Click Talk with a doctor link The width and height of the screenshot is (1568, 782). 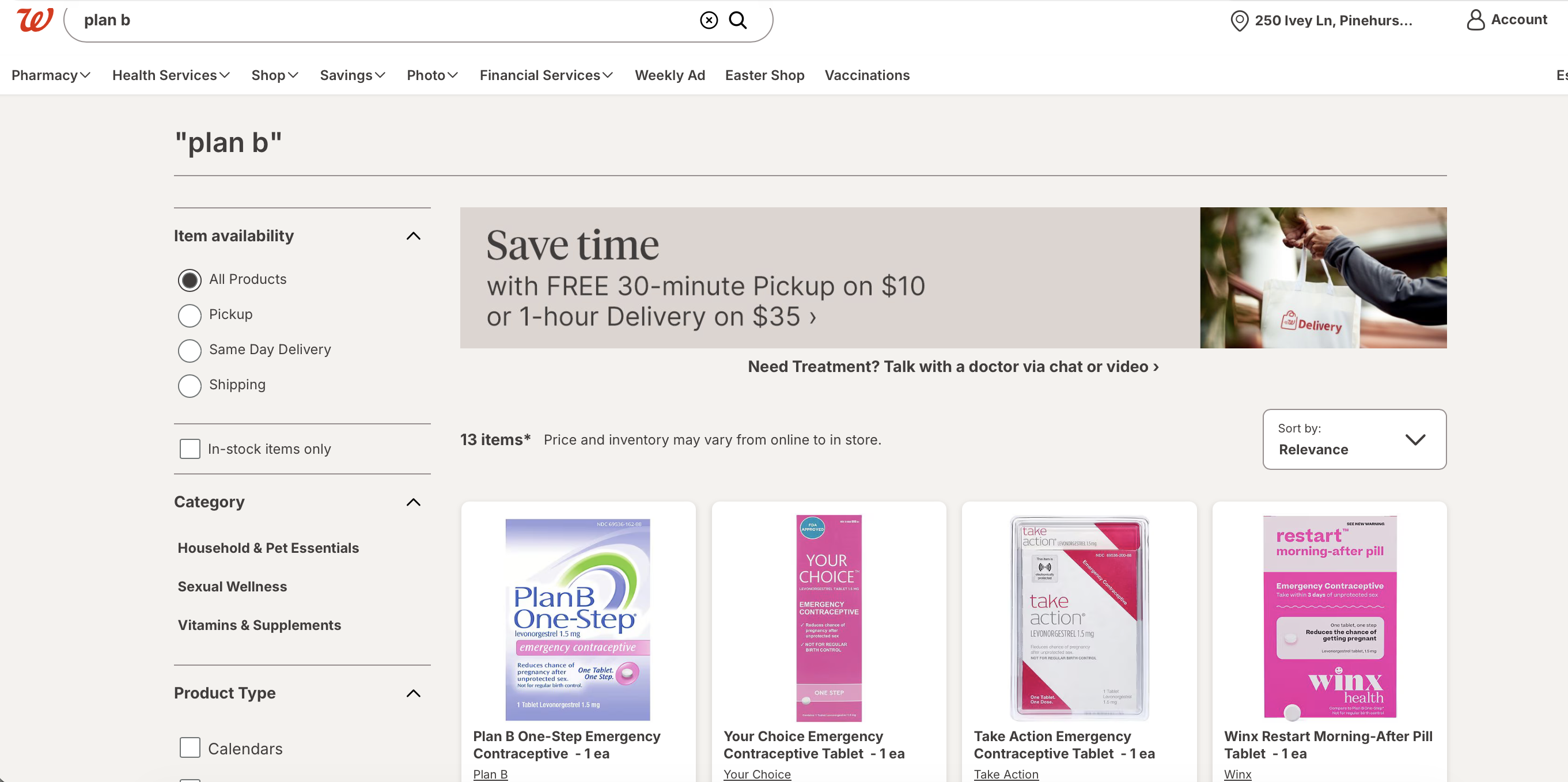[953, 366]
